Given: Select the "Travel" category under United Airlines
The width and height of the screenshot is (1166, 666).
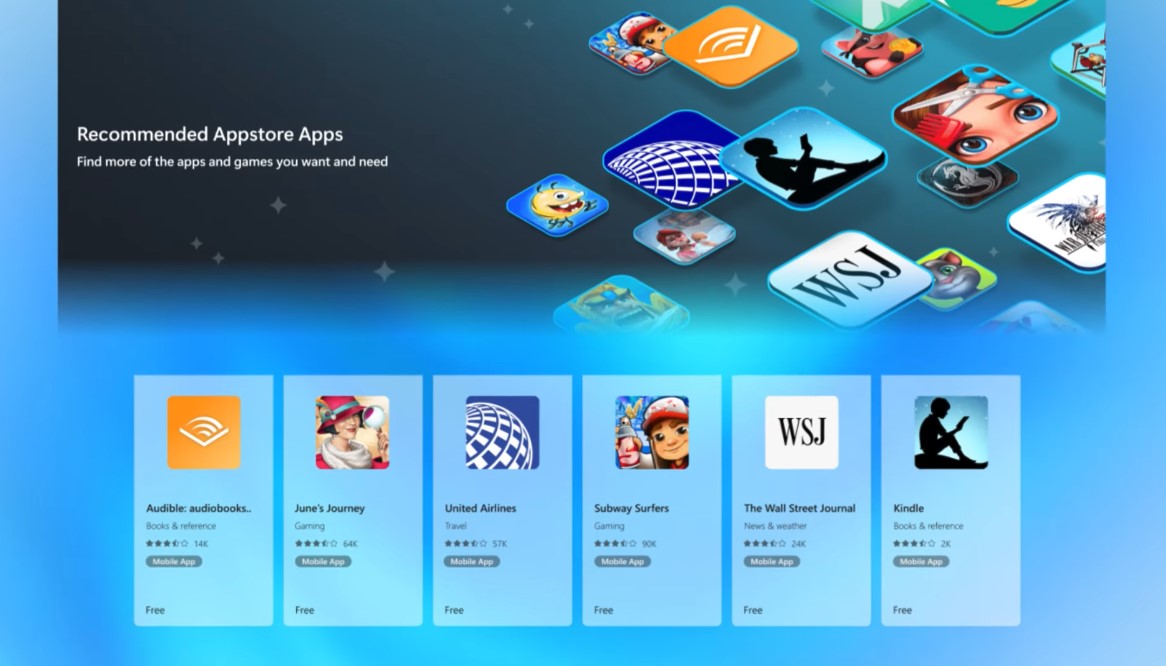Looking at the screenshot, I should click(x=456, y=526).
